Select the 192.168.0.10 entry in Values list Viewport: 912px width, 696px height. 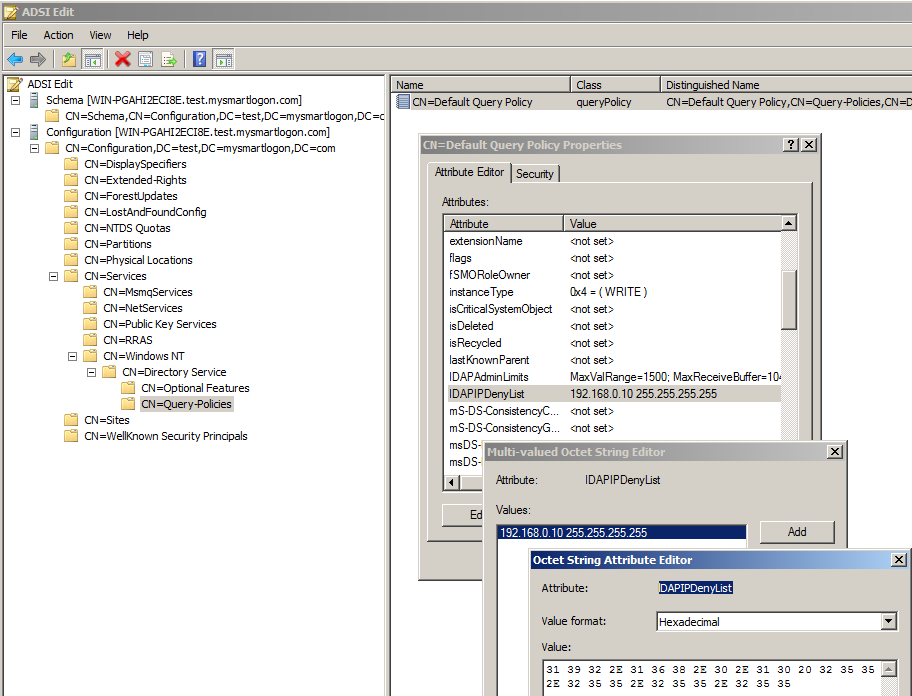pos(622,532)
